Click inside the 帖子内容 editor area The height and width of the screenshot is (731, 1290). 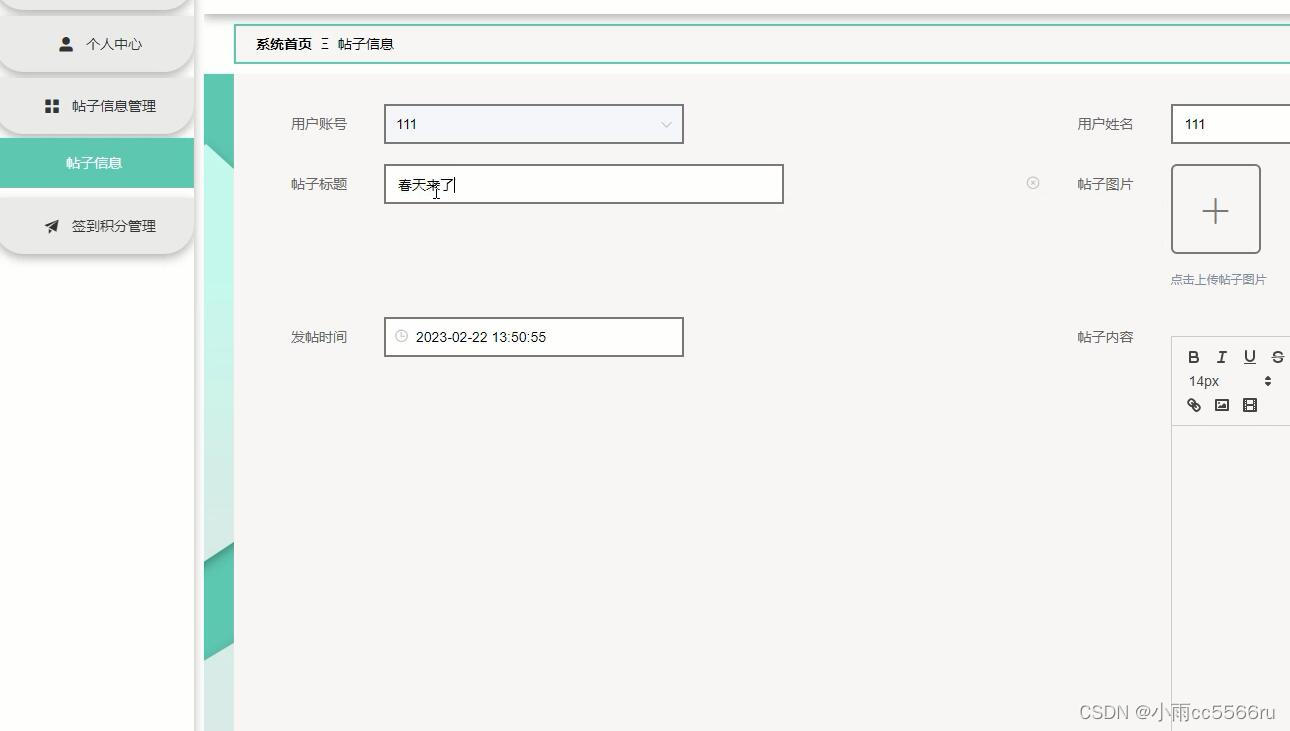click(x=1231, y=578)
